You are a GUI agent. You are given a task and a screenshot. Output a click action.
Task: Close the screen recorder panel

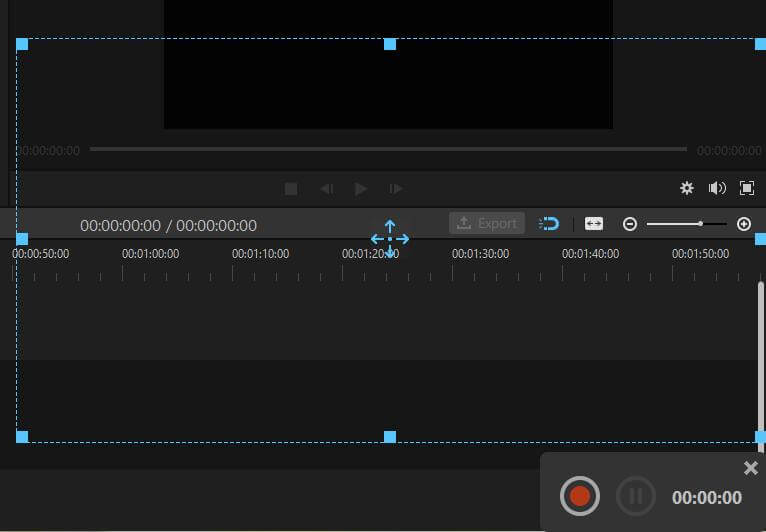point(751,468)
